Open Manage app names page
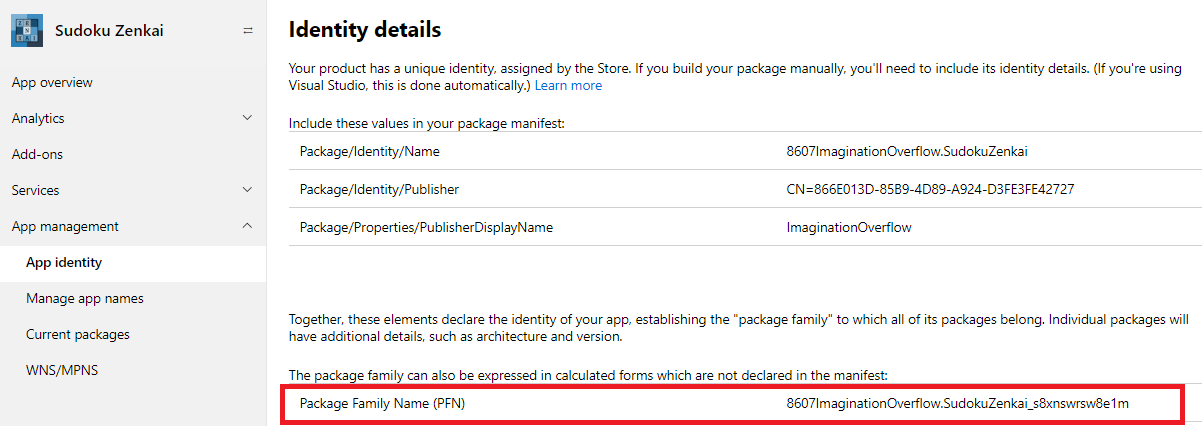This screenshot has height=426, width=1202. (85, 298)
